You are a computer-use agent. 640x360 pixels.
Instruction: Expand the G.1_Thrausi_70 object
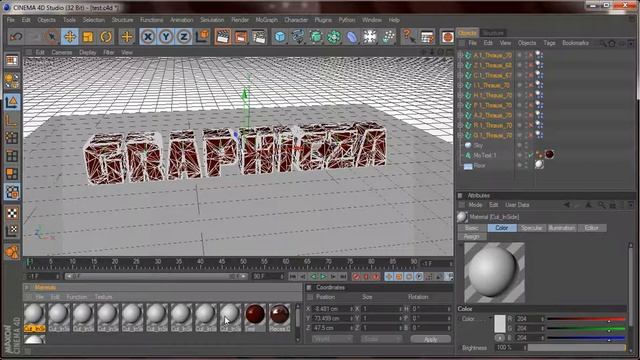tap(460, 135)
